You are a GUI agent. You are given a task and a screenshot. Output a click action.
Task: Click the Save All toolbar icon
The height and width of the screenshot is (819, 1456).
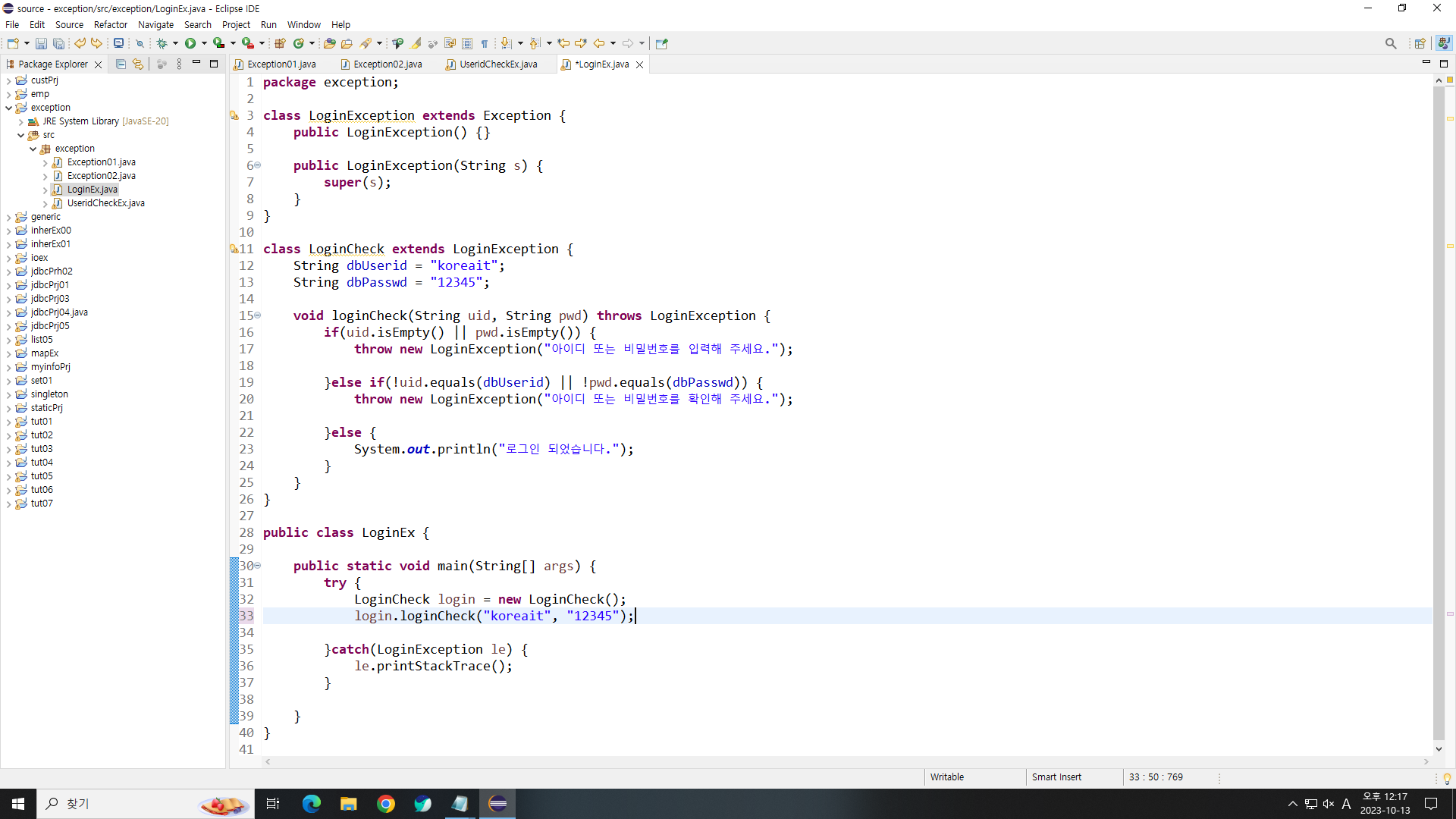pos(58,44)
